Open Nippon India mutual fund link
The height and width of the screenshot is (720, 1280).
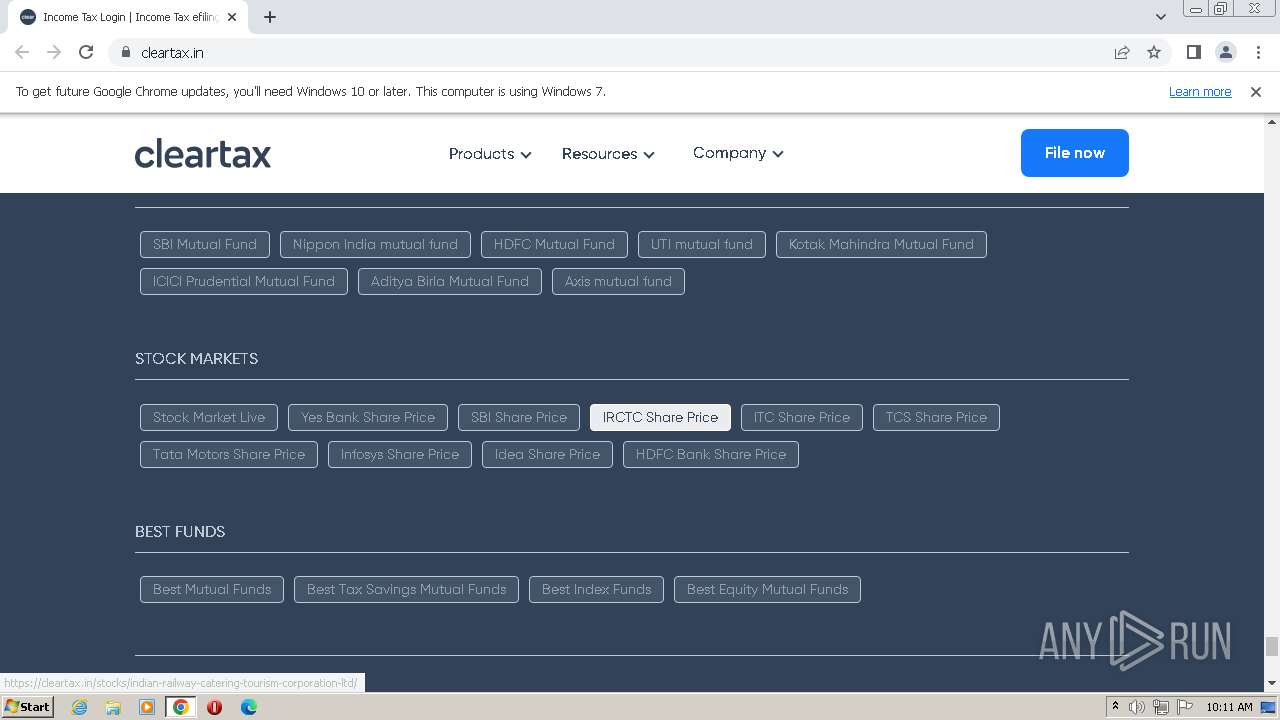(x=375, y=244)
